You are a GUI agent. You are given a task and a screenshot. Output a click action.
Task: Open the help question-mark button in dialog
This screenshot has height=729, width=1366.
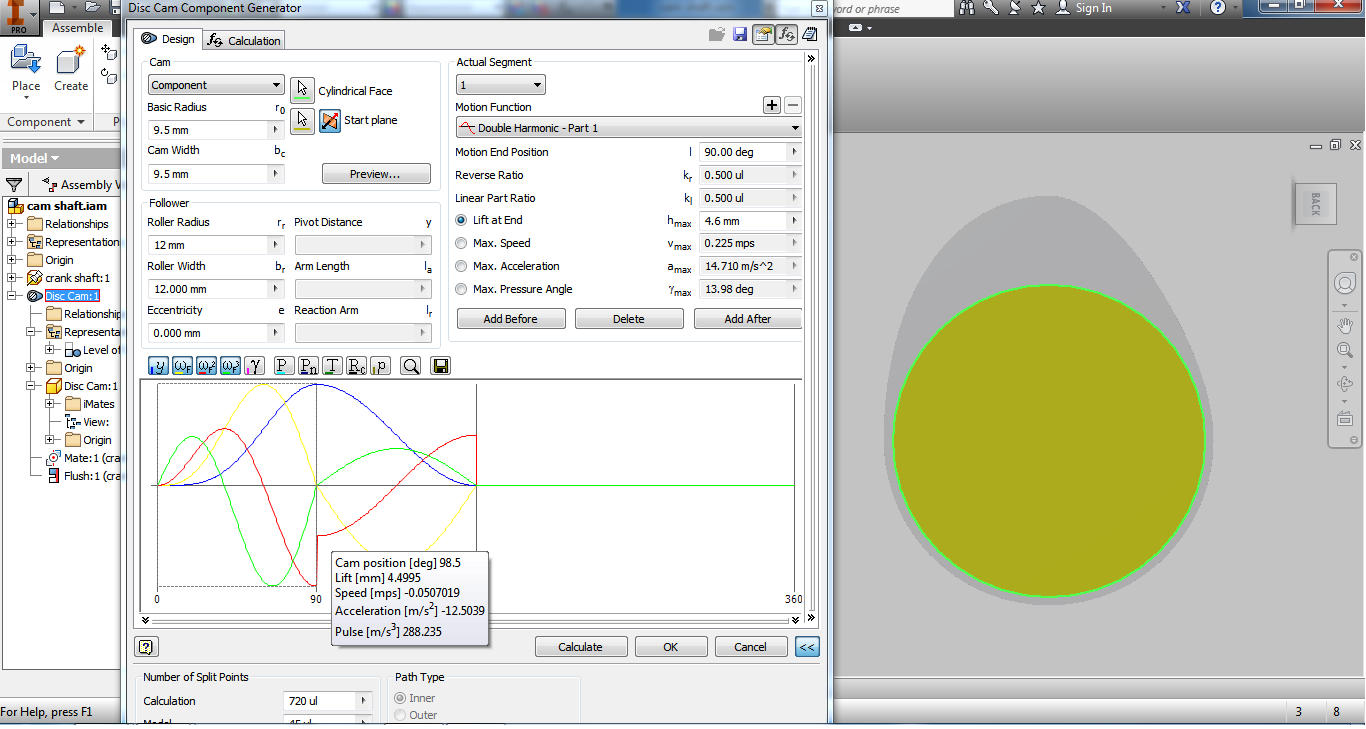[x=146, y=647]
